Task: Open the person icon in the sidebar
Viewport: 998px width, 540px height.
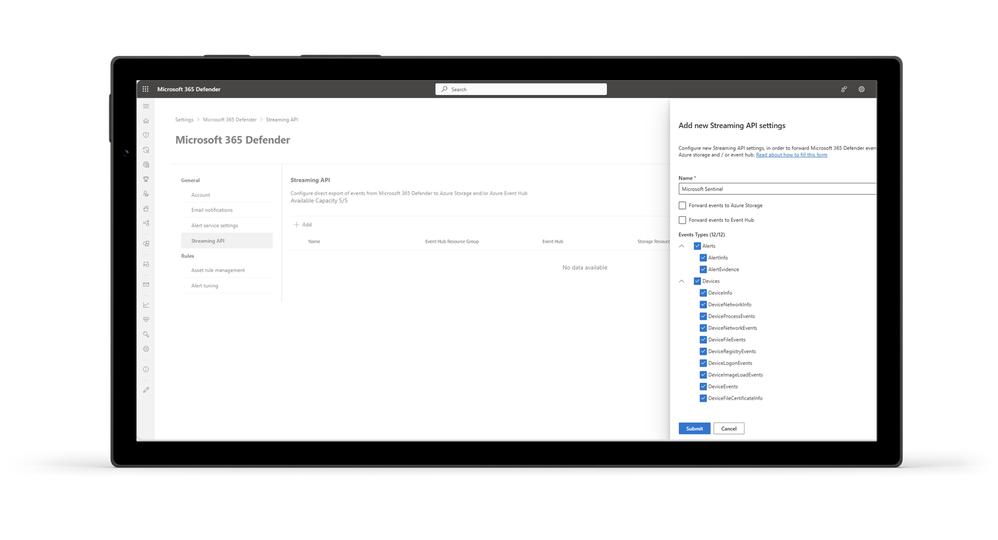Action: click(x=146, y=194)
